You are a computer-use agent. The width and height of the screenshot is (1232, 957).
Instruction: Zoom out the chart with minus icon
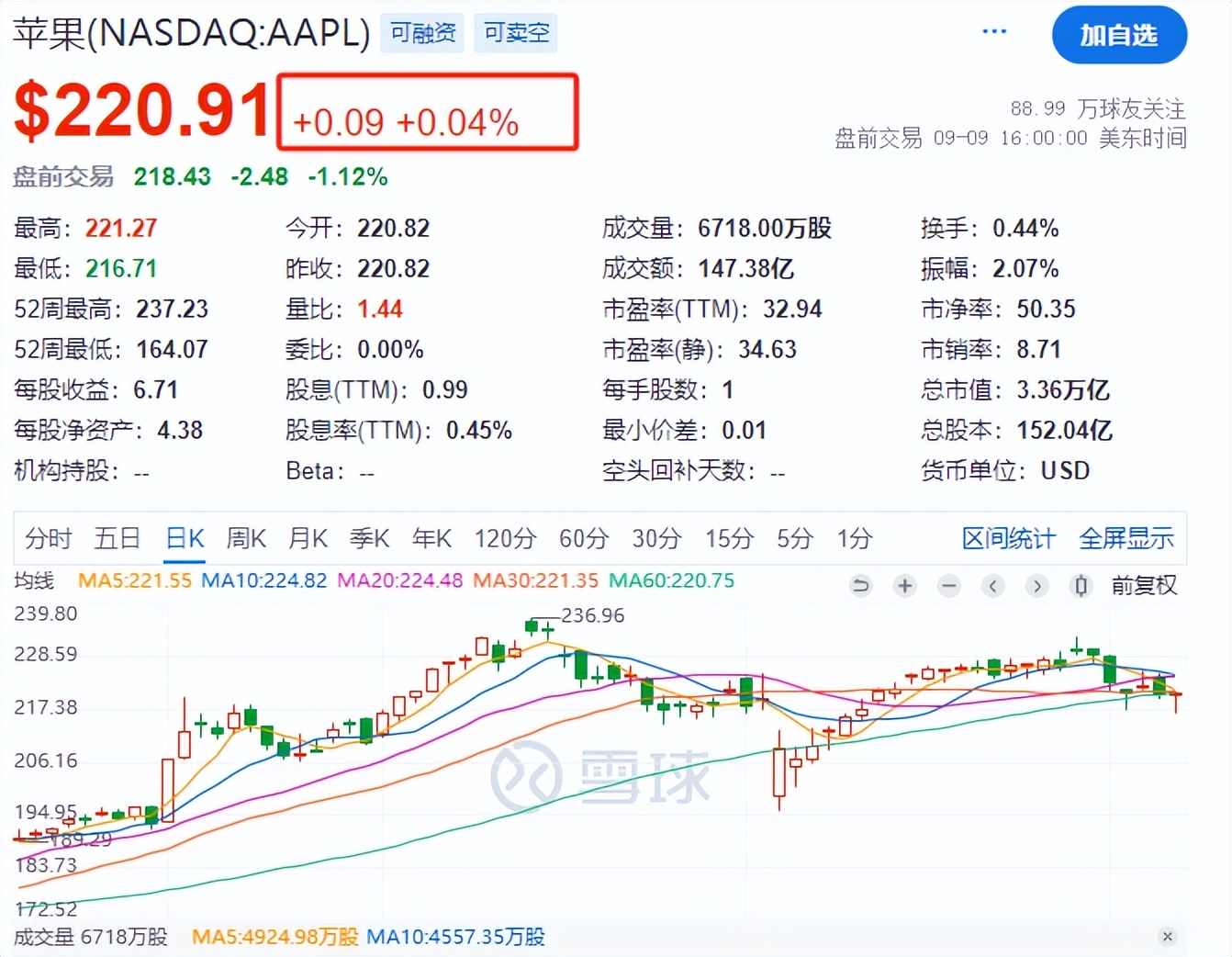tap(949, 585)
